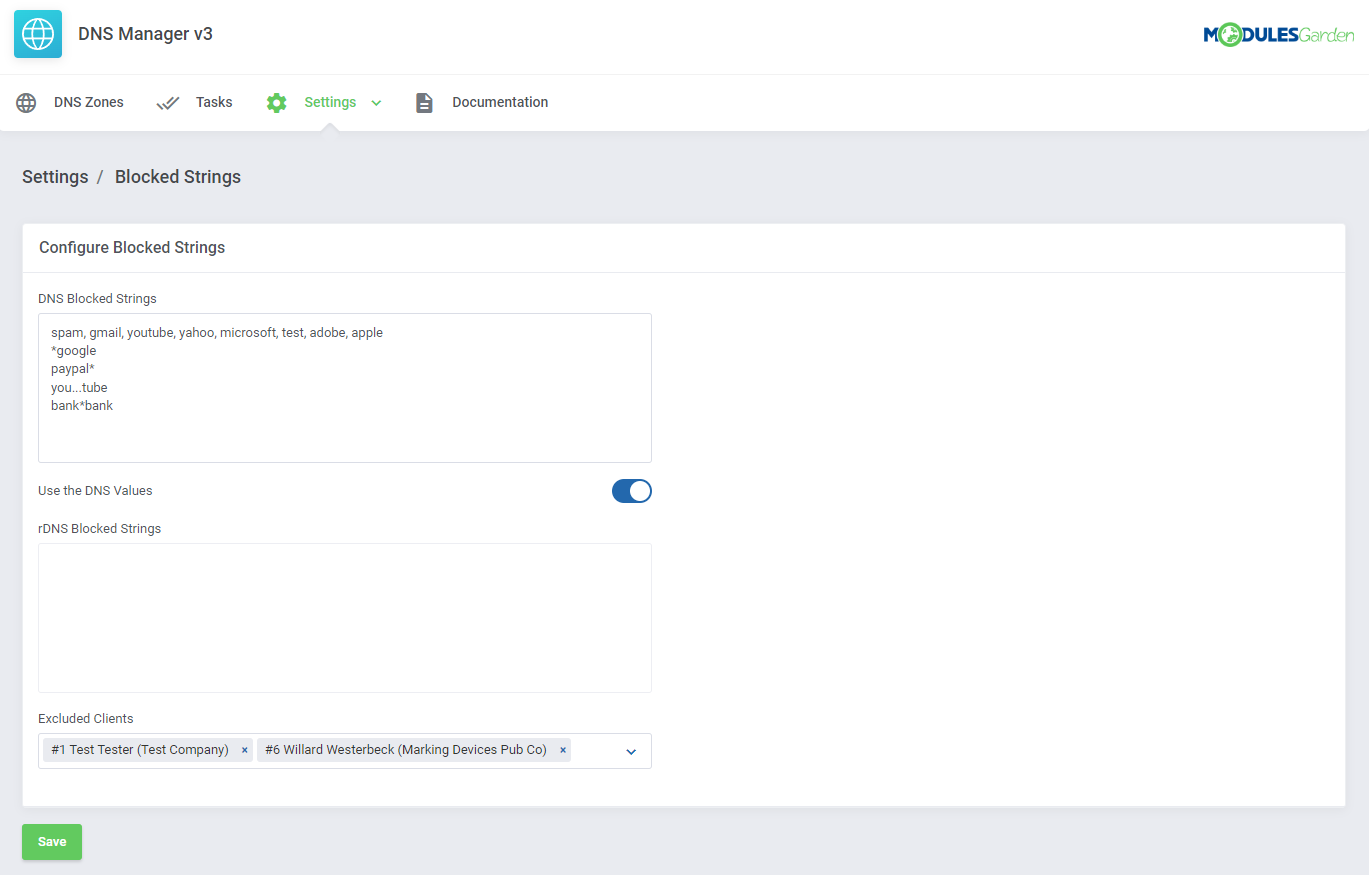This screenshot has width=1369, height=875.
Task: Remove Willard Westerbeck using the x icon
Action: [562, 749]
